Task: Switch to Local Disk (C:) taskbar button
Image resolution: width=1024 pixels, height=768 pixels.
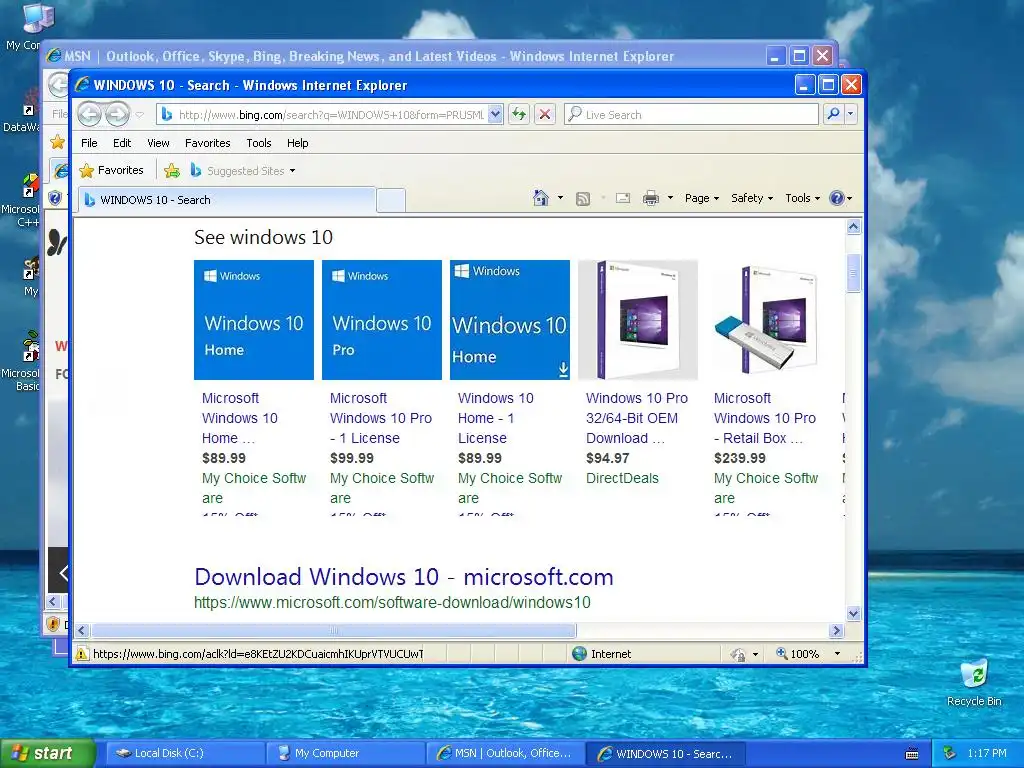Action: [185, 754]
